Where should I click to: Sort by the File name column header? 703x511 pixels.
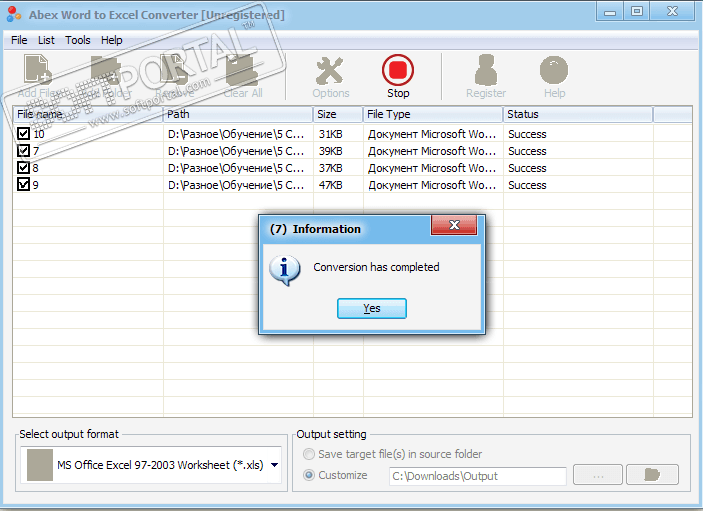click(x=88, y=114)
